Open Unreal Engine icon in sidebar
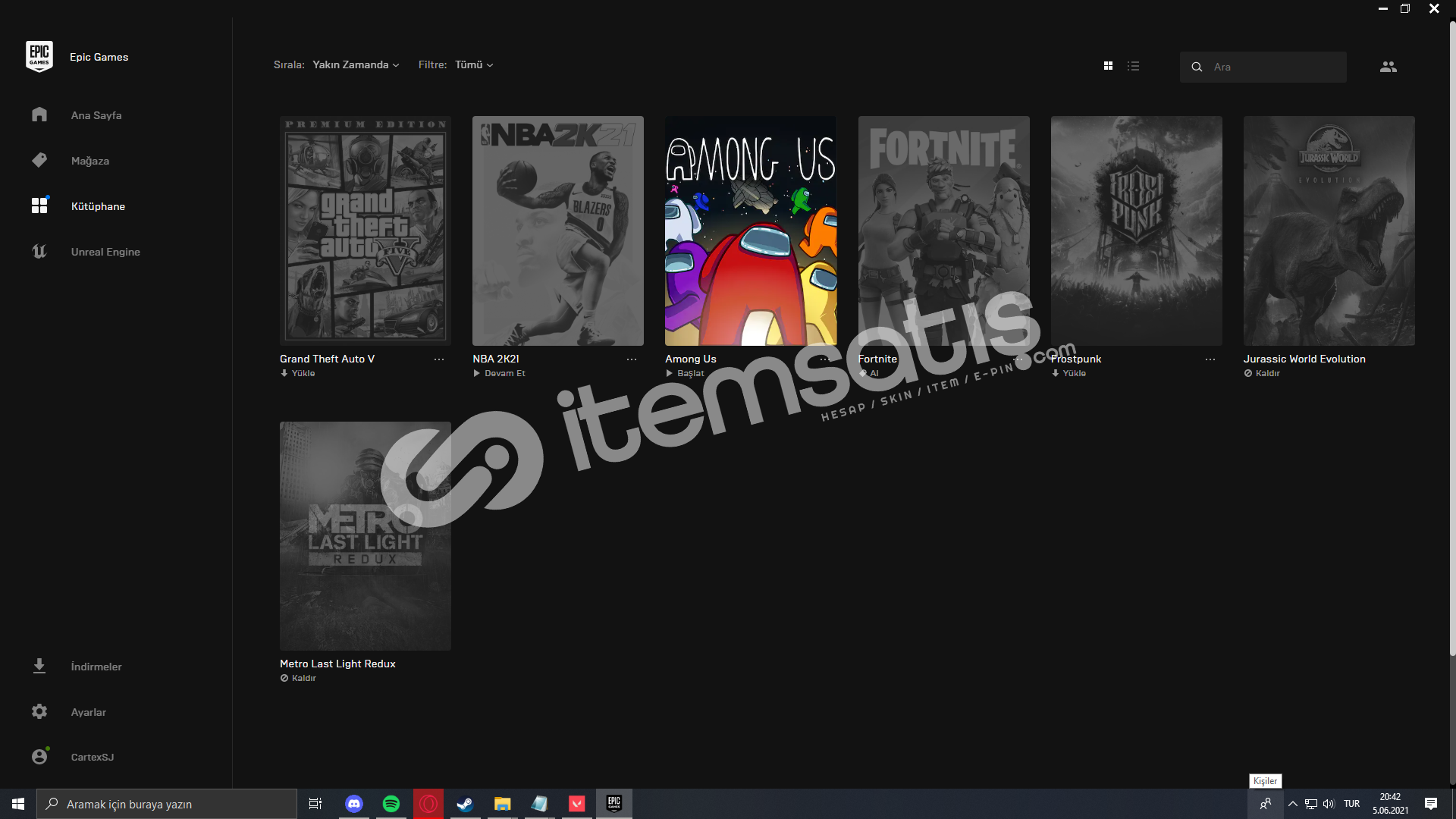Image resolution: width=1456 pixels, height=819 pixels. point(39,251)
